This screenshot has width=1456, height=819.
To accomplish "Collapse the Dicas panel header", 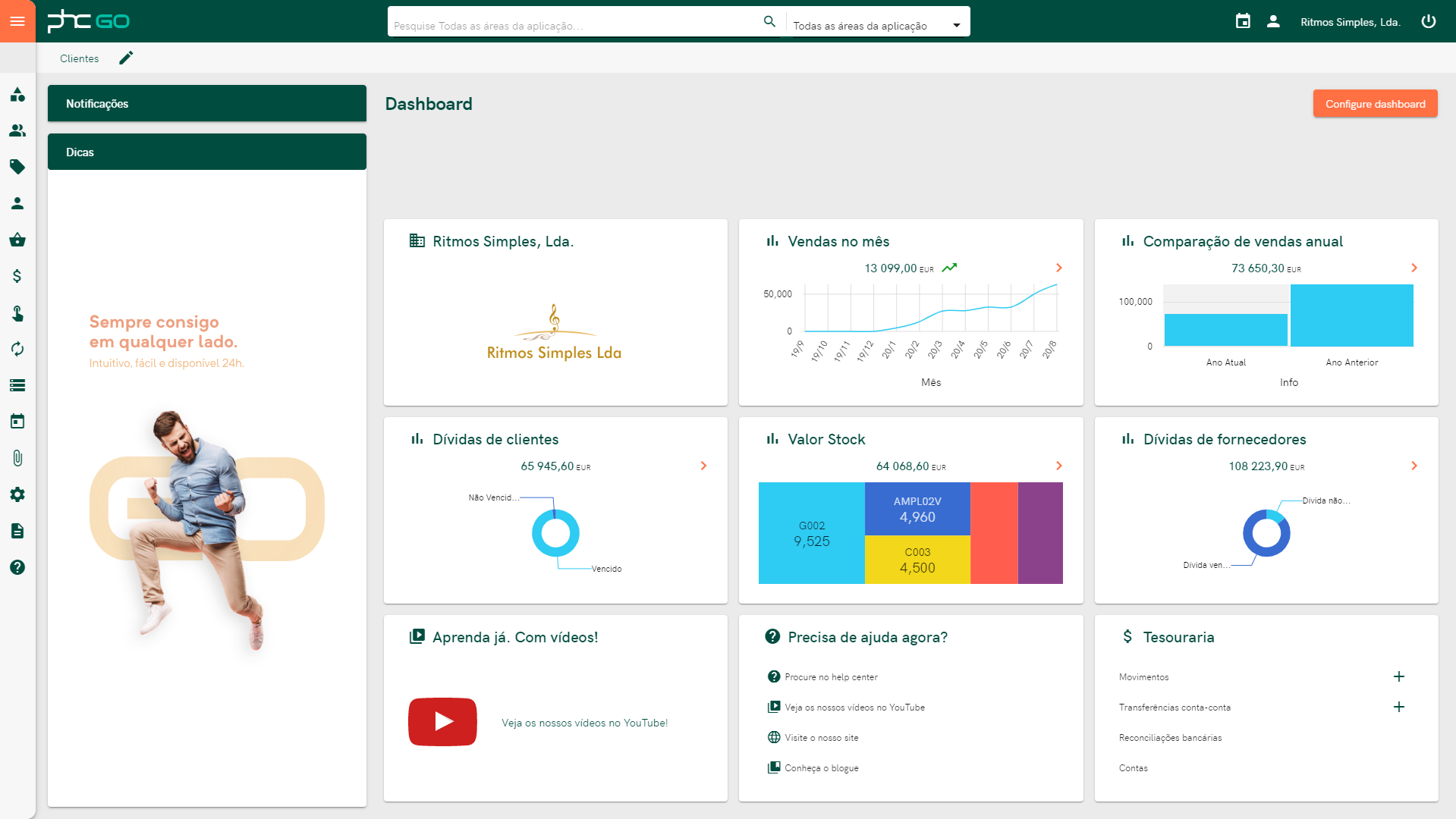I will (x=207, y=152).
